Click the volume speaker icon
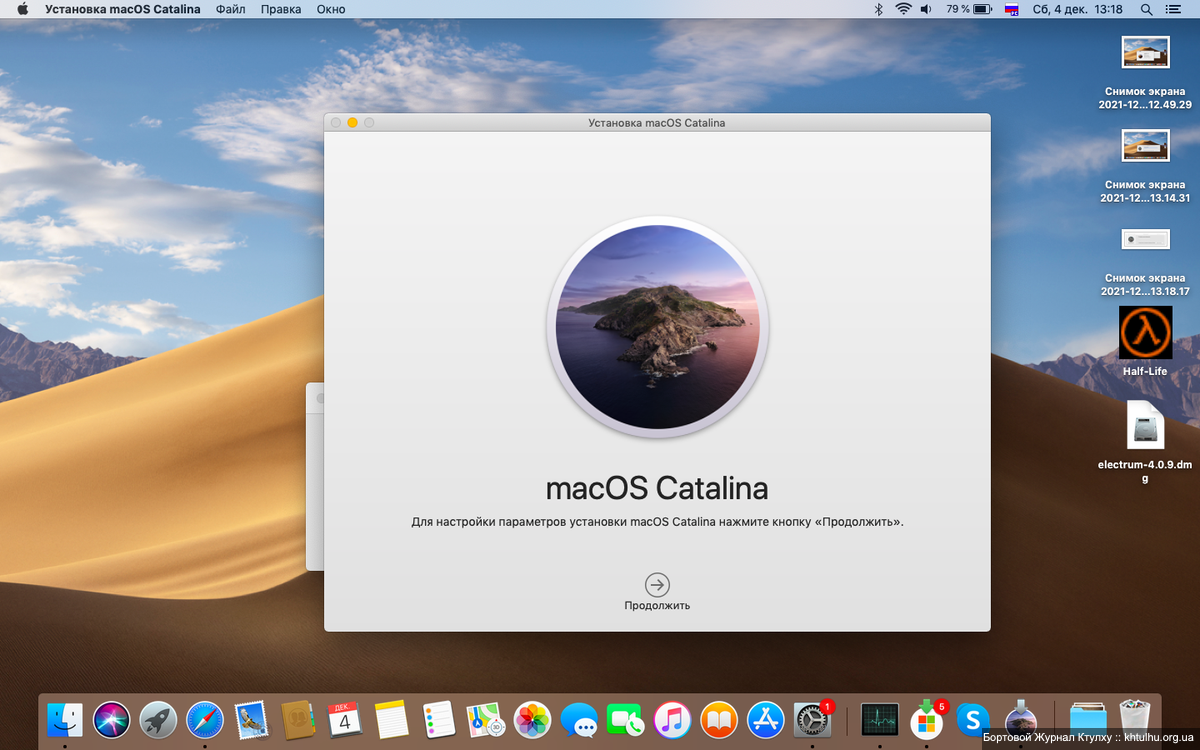 (x=926, y=9)
